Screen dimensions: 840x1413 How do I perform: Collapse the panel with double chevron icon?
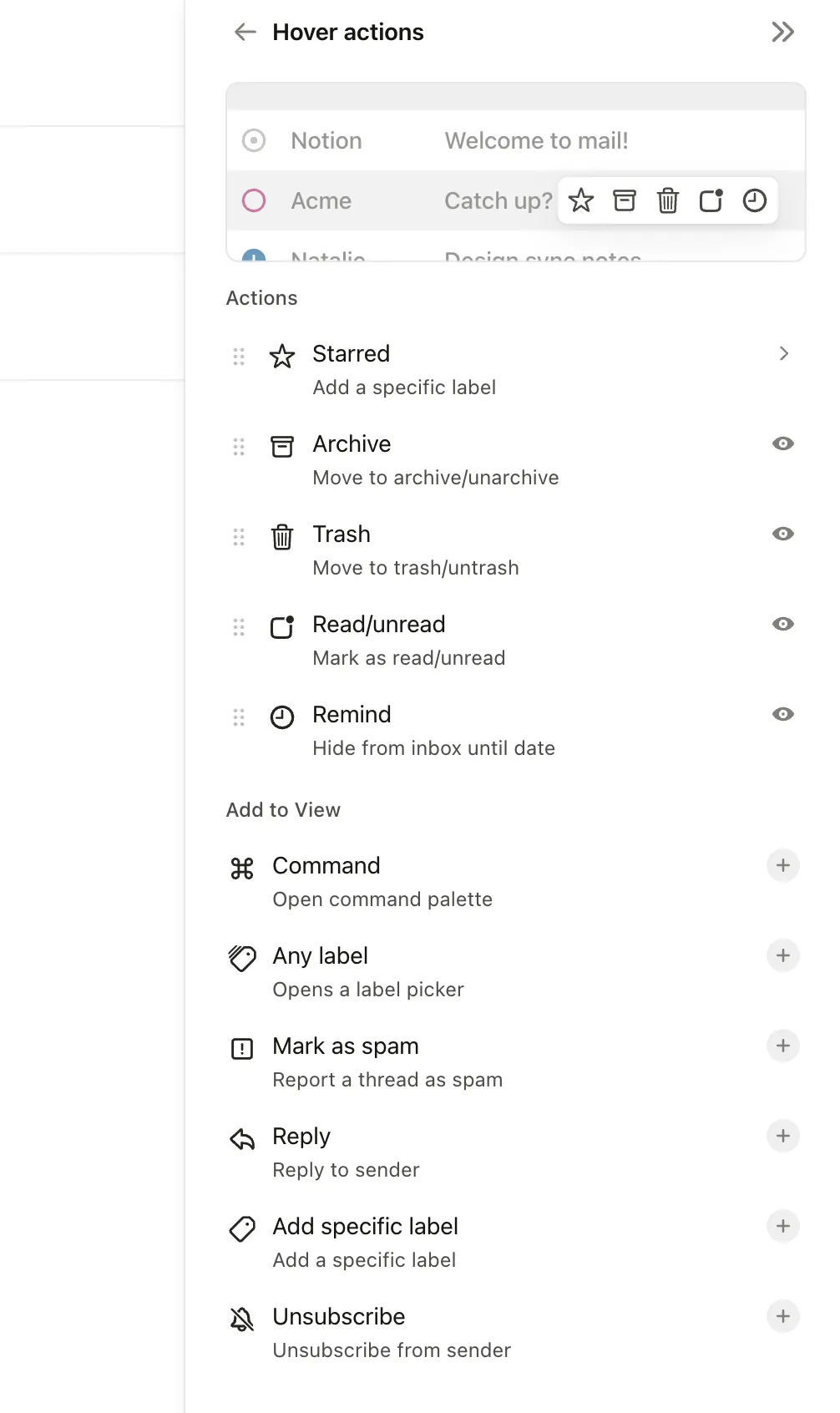[x=782, y=33]
